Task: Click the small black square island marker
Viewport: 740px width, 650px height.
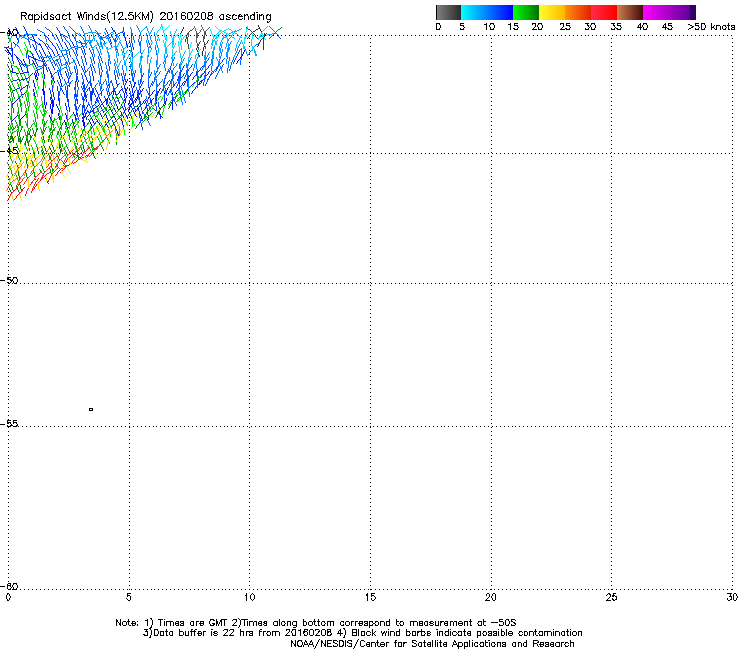Action: click(91, 409)
